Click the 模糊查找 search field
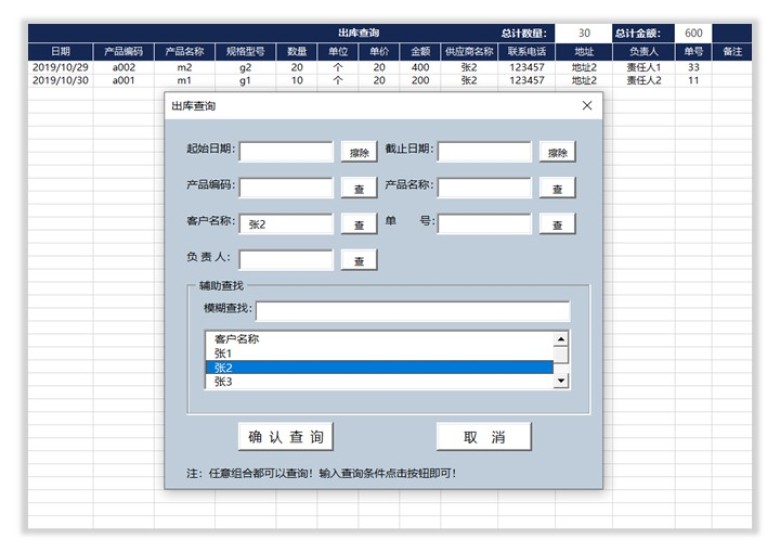This screenshot has width=780, height=553. pos(413,311)
